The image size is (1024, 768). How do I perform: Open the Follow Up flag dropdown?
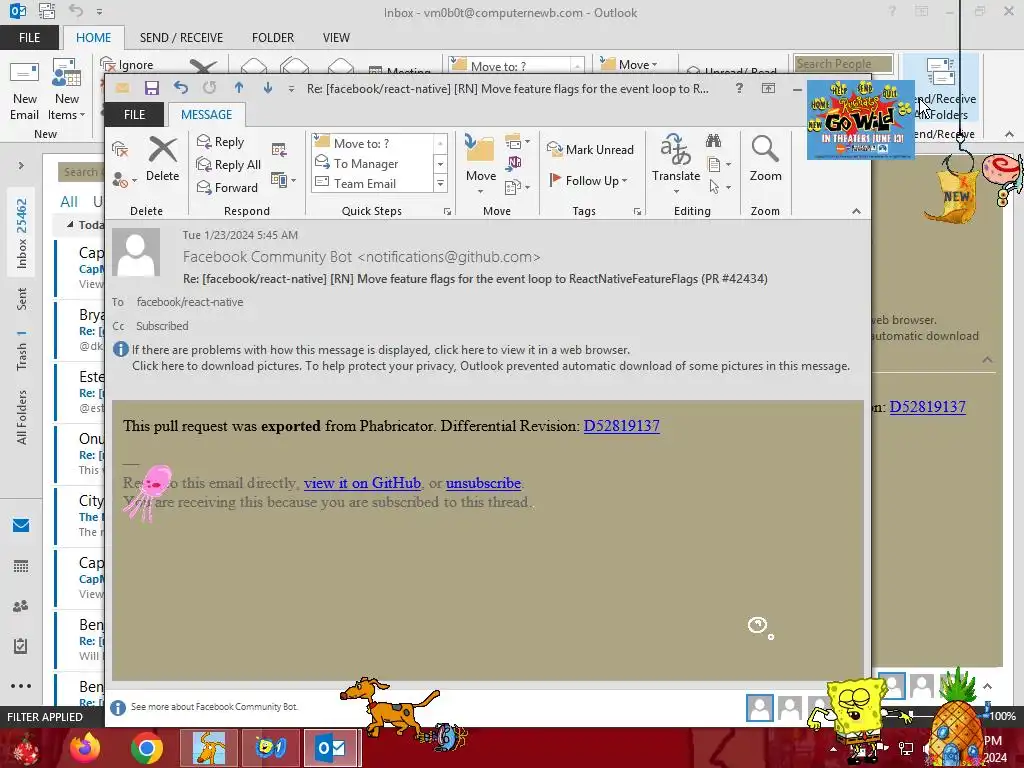[x=588, y=180]
